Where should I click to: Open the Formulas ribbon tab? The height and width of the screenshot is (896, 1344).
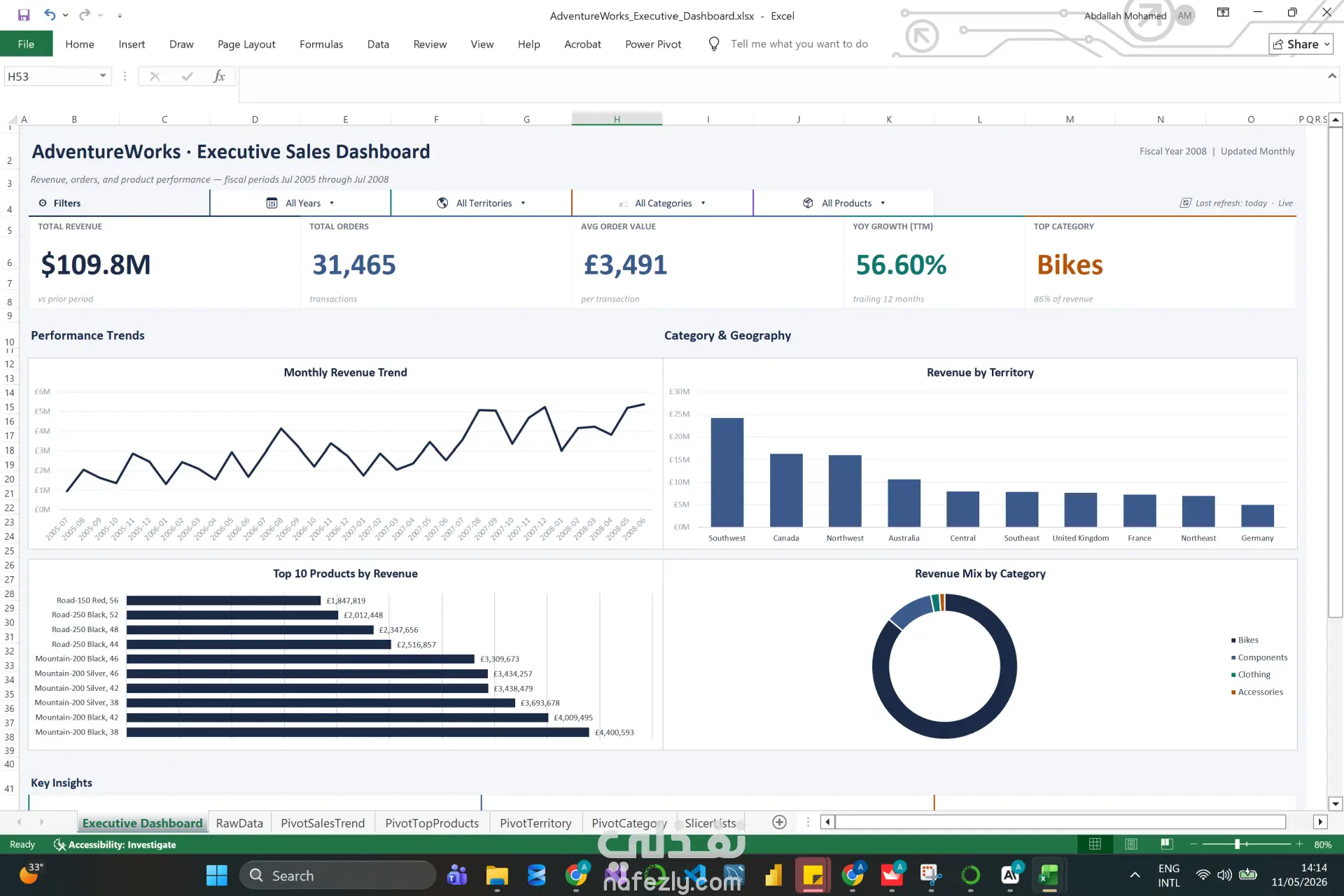click(x=321, y=44)
